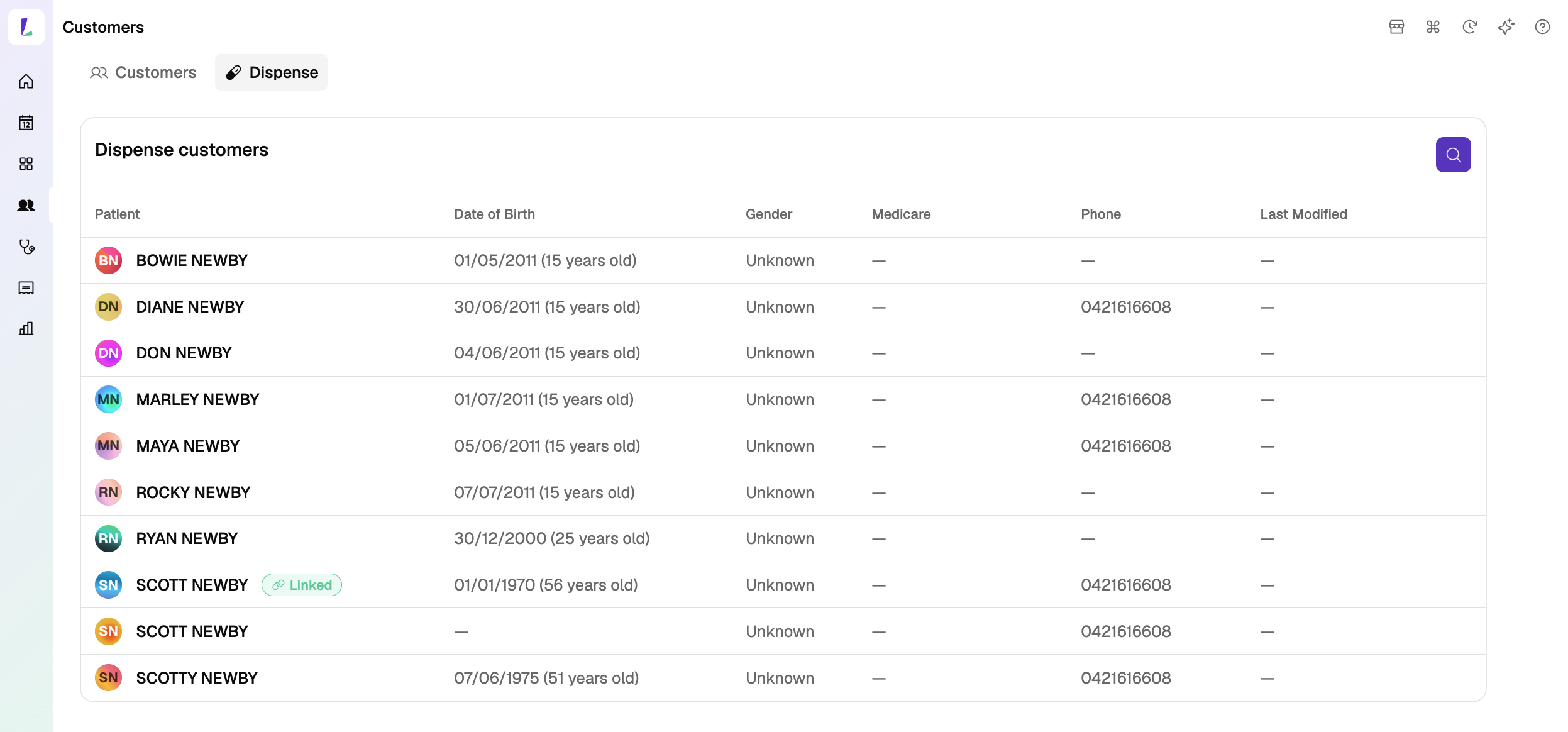Open SCOTT NEWBY row without birth date

click(783, 631)
